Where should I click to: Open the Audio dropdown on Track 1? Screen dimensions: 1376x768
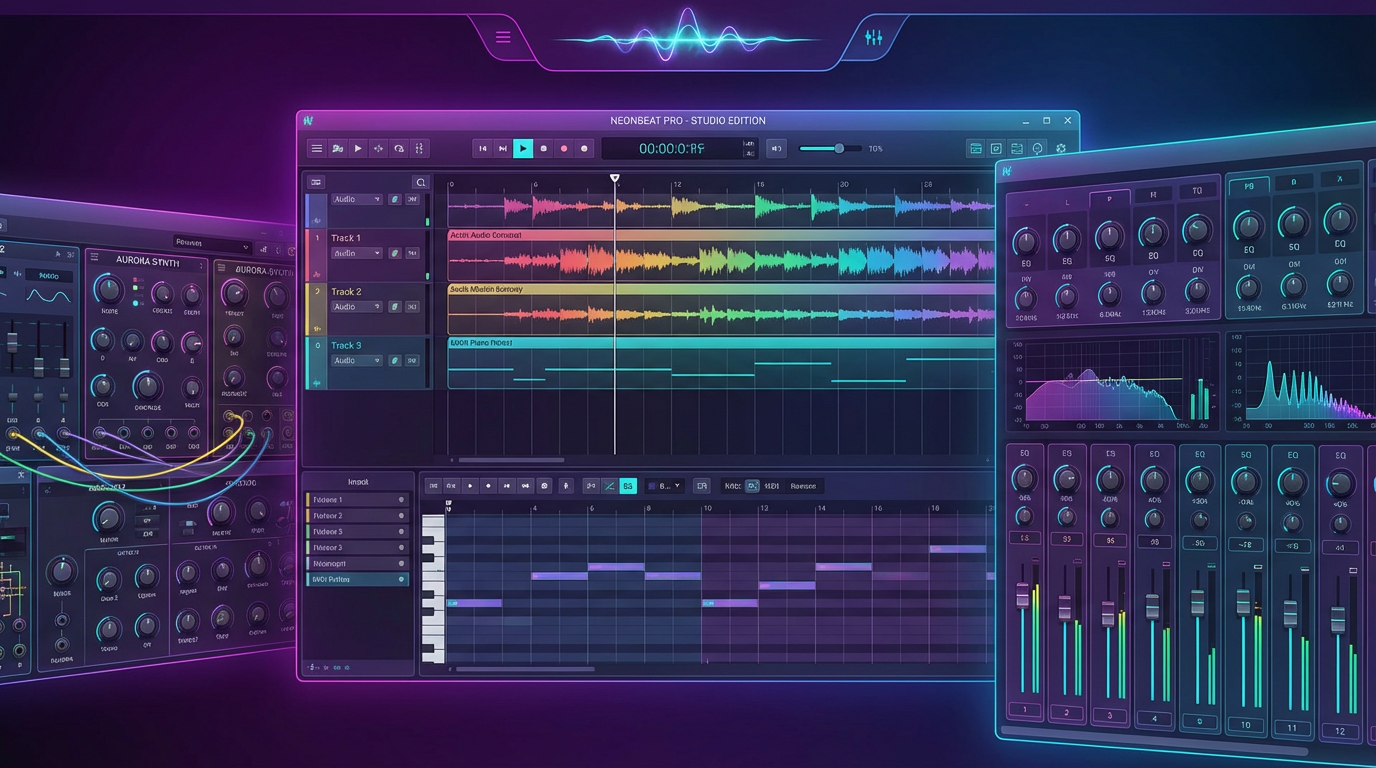(358, 253)
